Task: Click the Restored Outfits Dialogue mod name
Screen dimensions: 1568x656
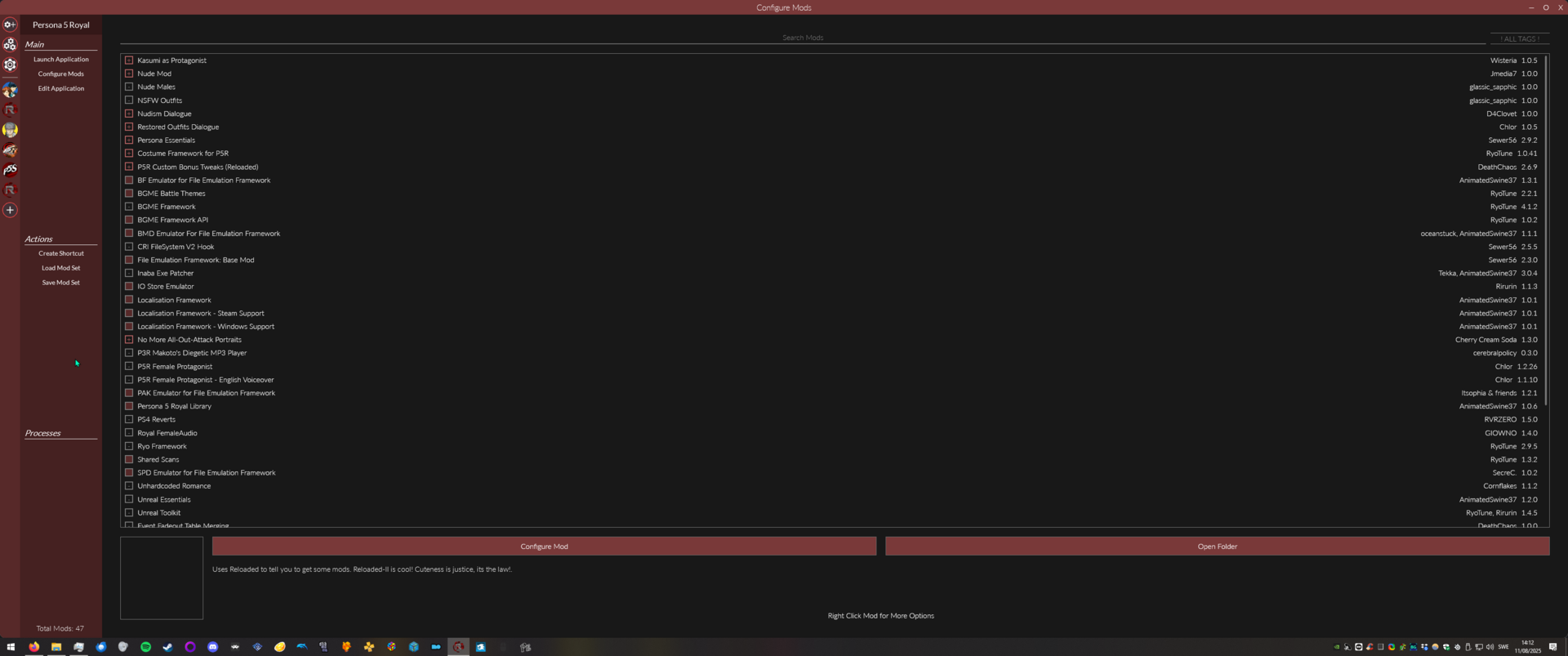Action: click(178, 127)
